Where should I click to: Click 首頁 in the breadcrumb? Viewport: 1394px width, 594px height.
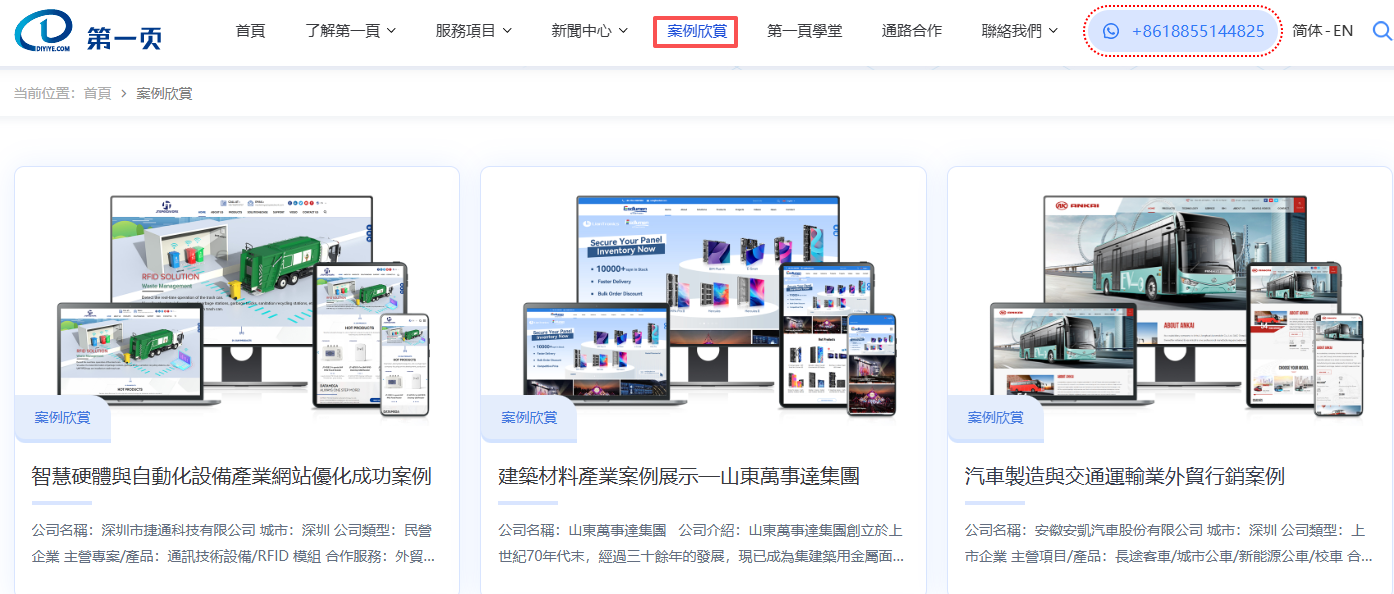pos(97,93)
